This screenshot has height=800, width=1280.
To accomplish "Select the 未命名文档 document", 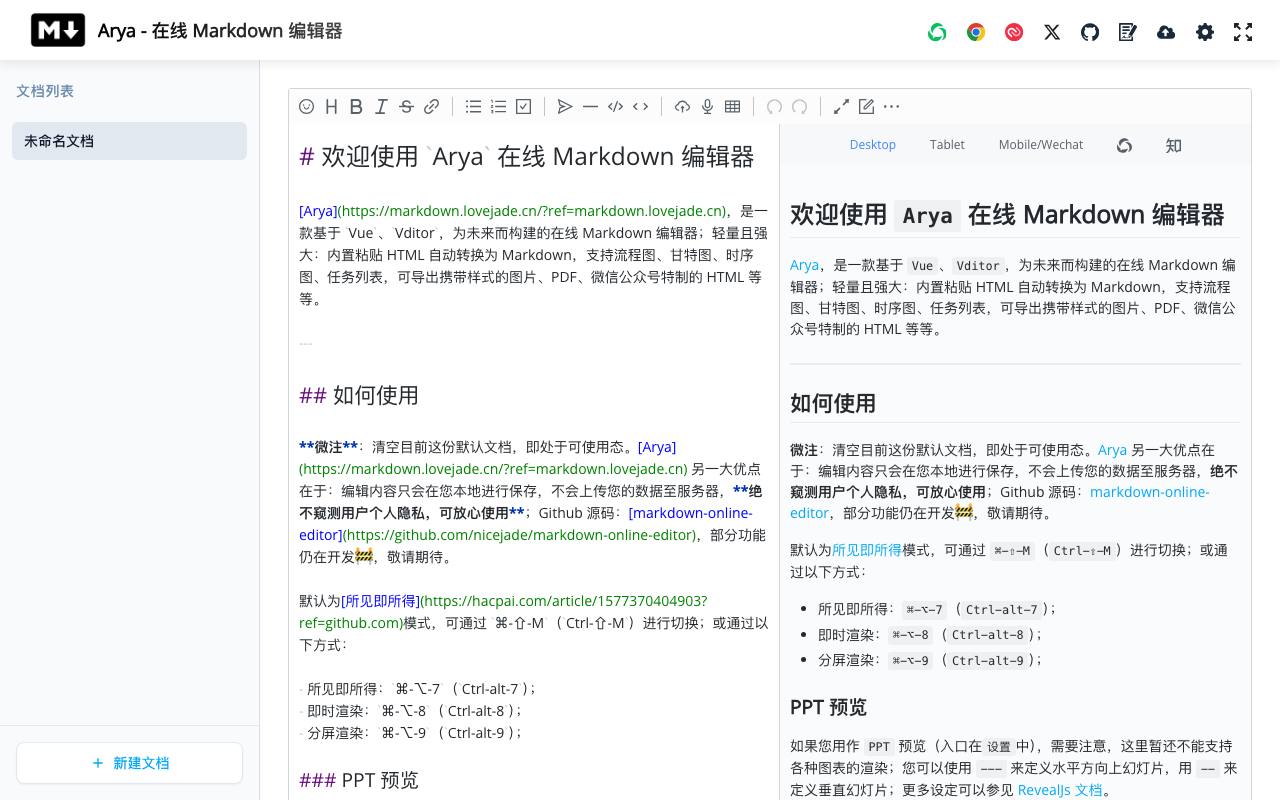I will pyautogui.click(x=129, y=141).
